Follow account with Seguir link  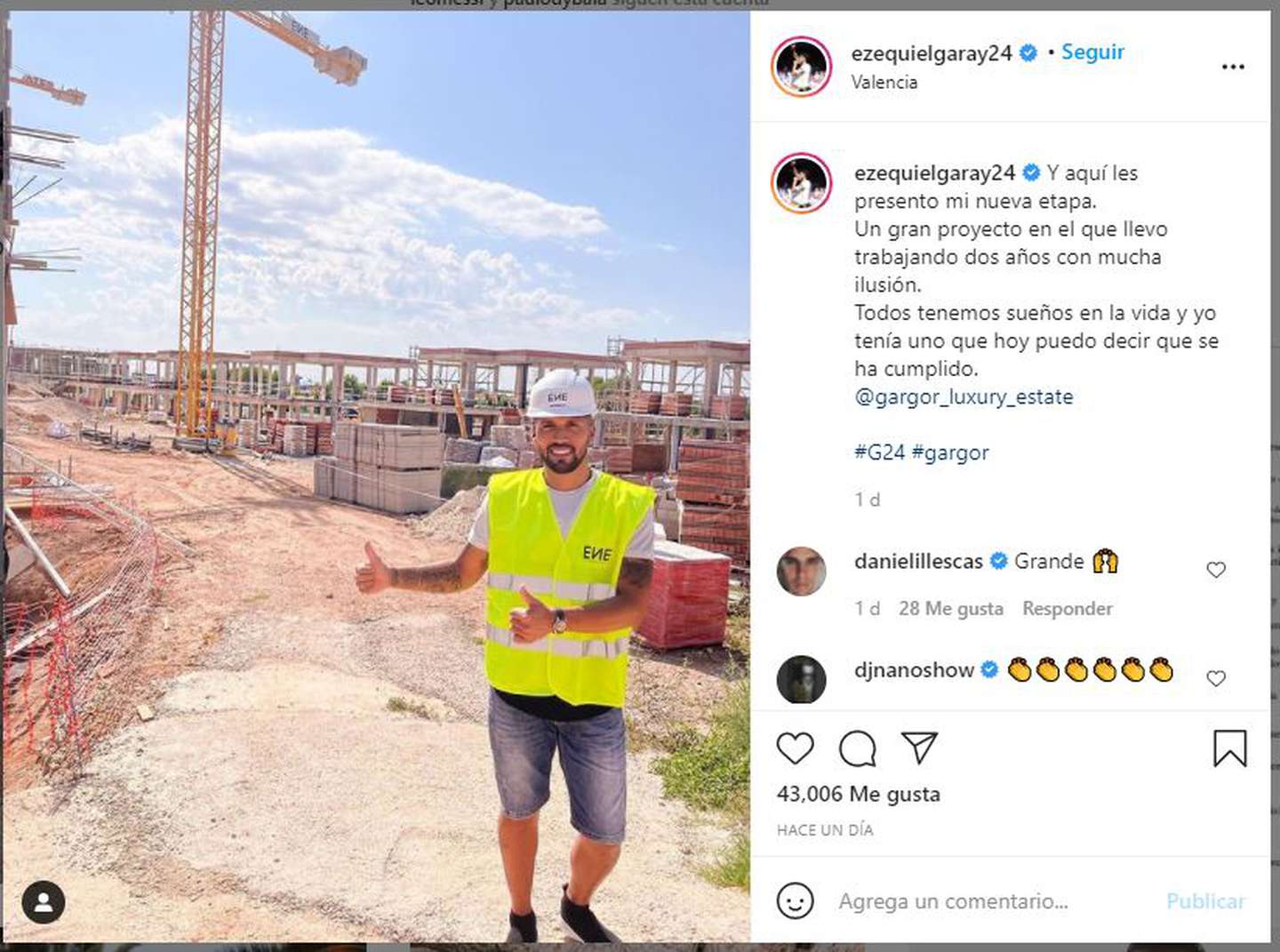coord(1092,52)
